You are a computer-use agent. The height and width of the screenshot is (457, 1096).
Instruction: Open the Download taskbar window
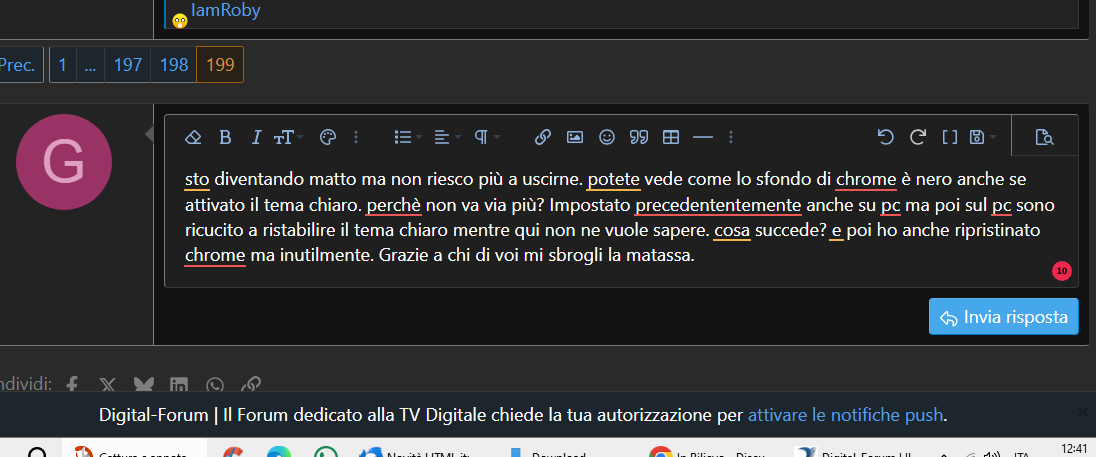tap(548, 453)
